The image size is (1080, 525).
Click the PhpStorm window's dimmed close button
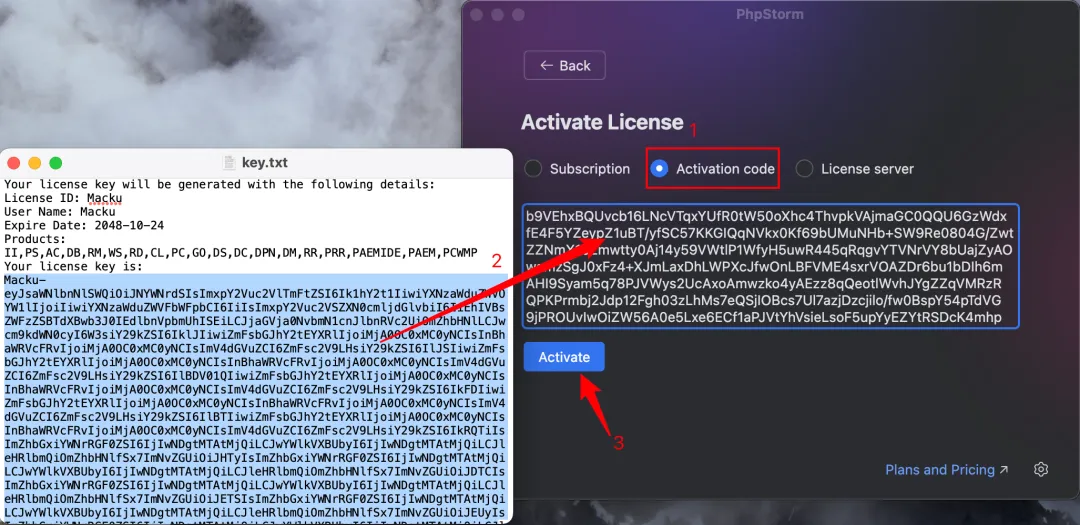tap(476, 14)
